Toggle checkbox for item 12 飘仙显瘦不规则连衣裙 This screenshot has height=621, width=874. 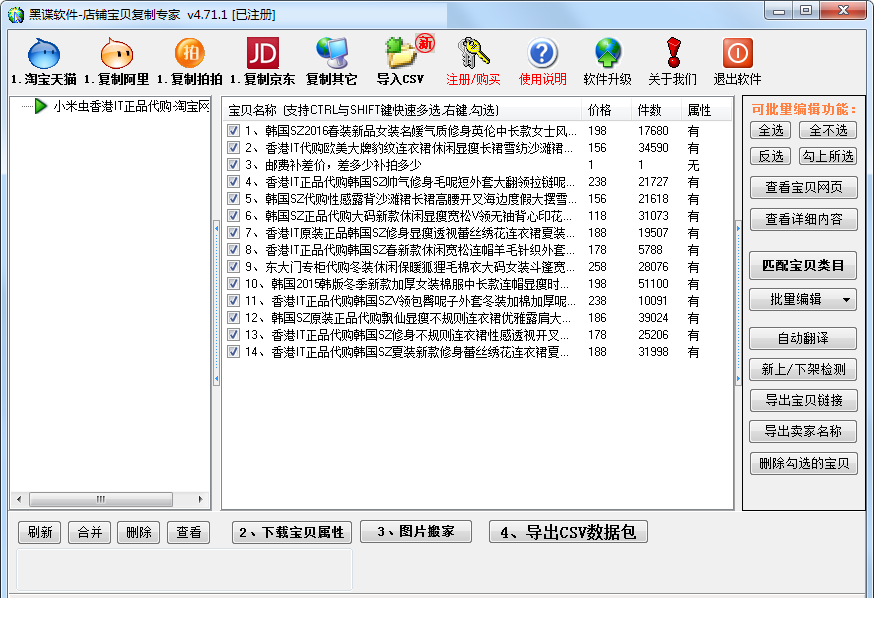click(x=234, y=318)
